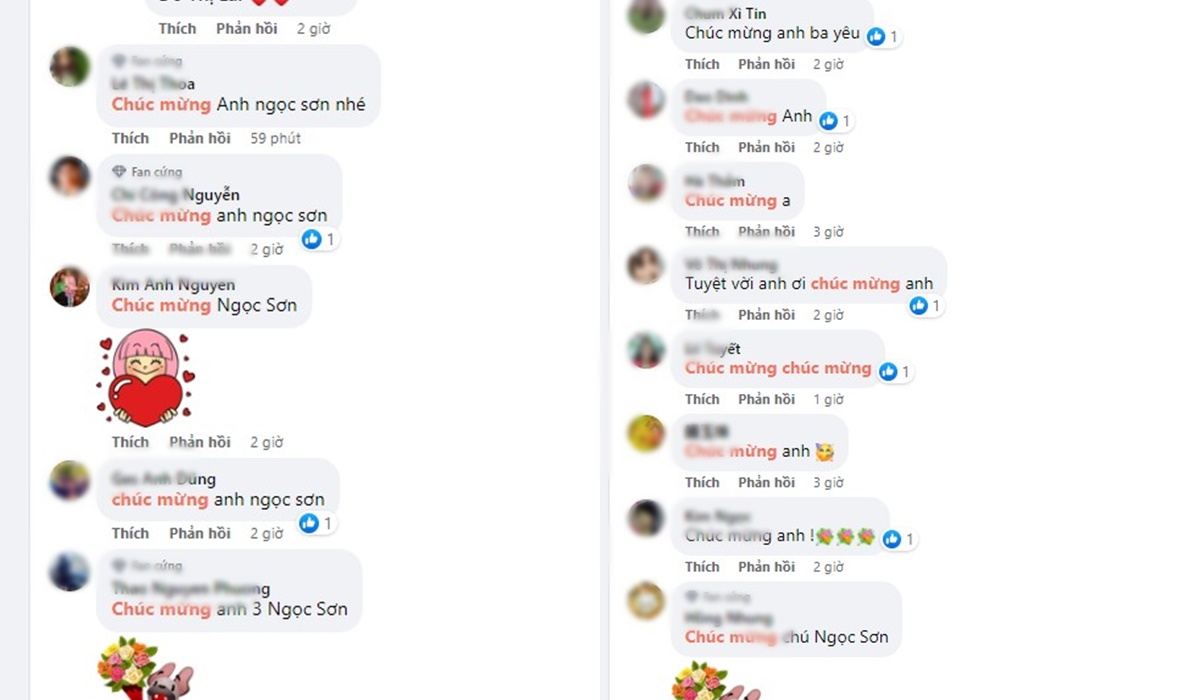Click the "59 phút" timestamp link
Image resolution: width=1200 pixels, height=700 pixels.
coord(275,138)
